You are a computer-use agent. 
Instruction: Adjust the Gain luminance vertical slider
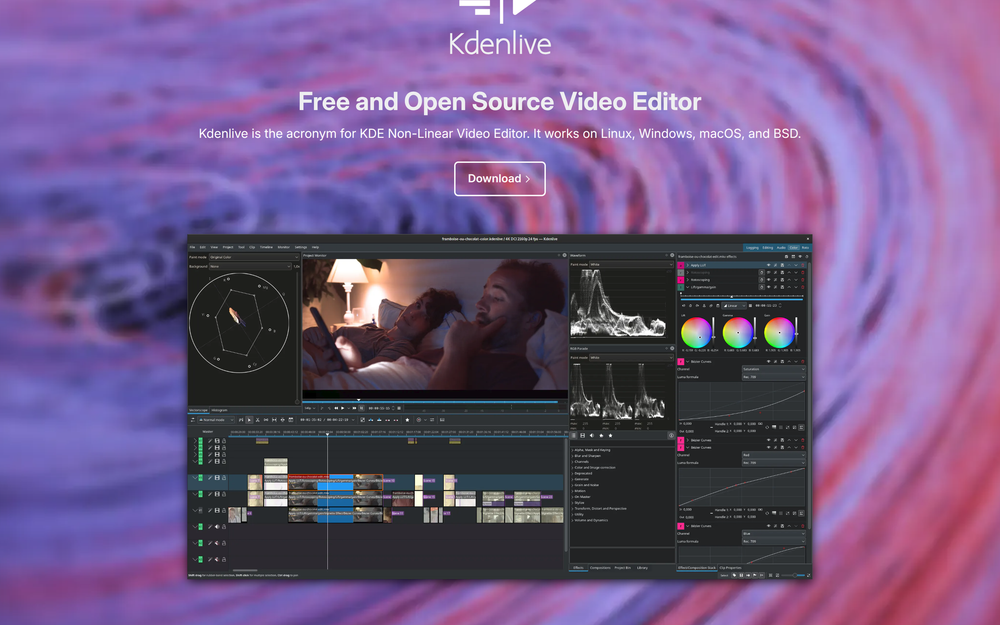tap(797, 333)
